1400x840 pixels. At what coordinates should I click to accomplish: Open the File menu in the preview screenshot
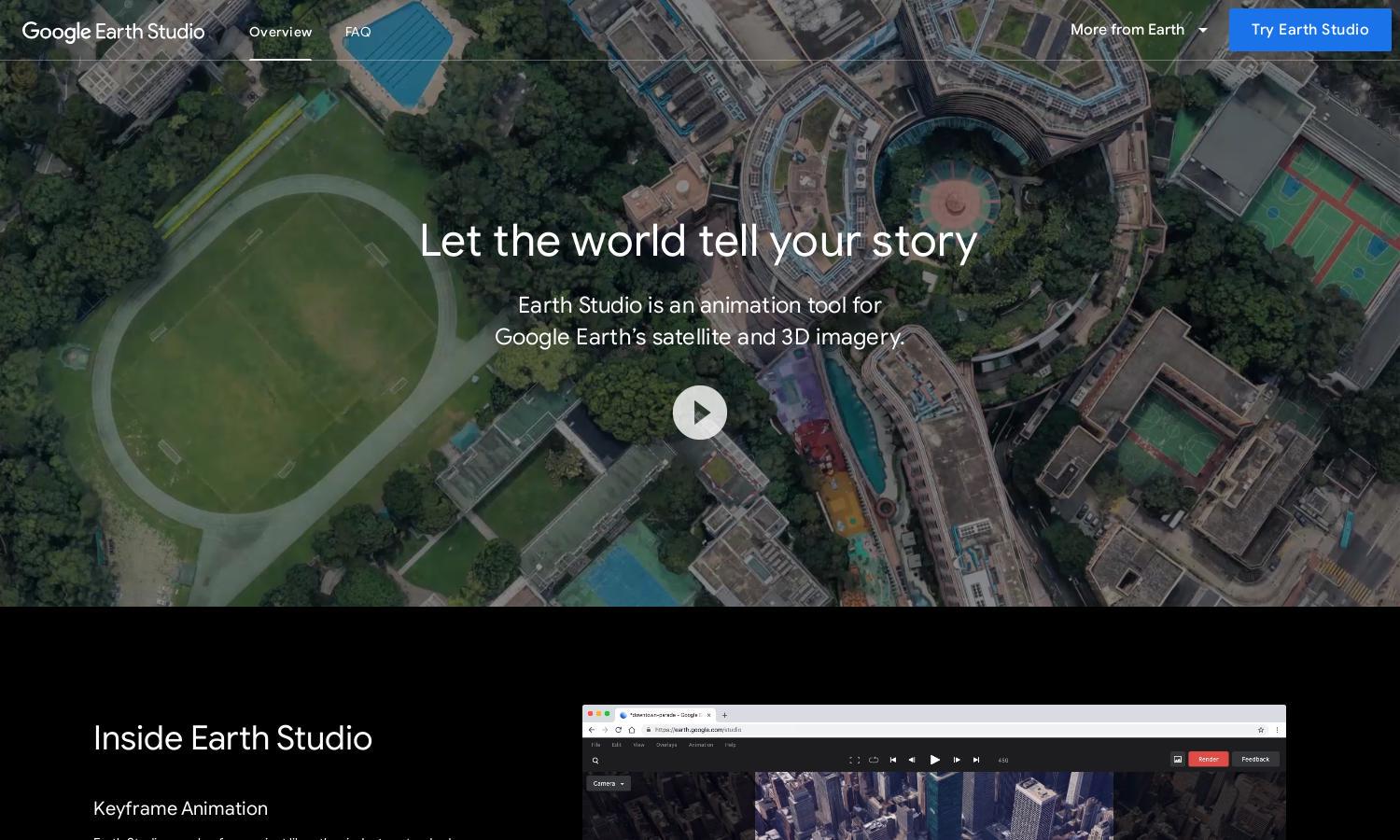click(x=596, y=745)
